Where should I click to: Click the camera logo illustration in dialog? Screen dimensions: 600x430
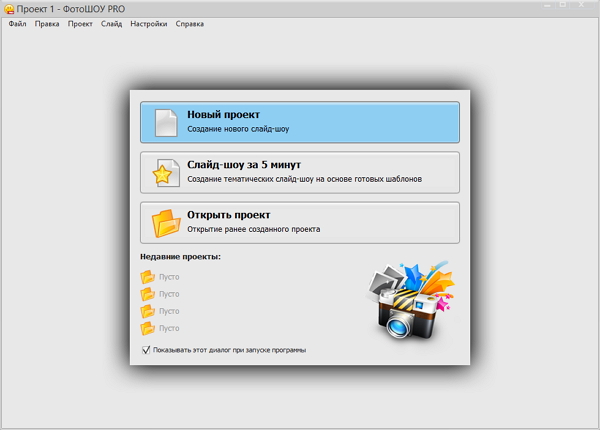click(410, 301)
